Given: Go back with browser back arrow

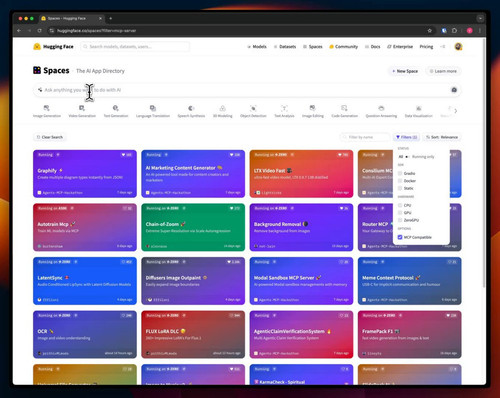Looking at the screenshot, I should tap(19, 30).
